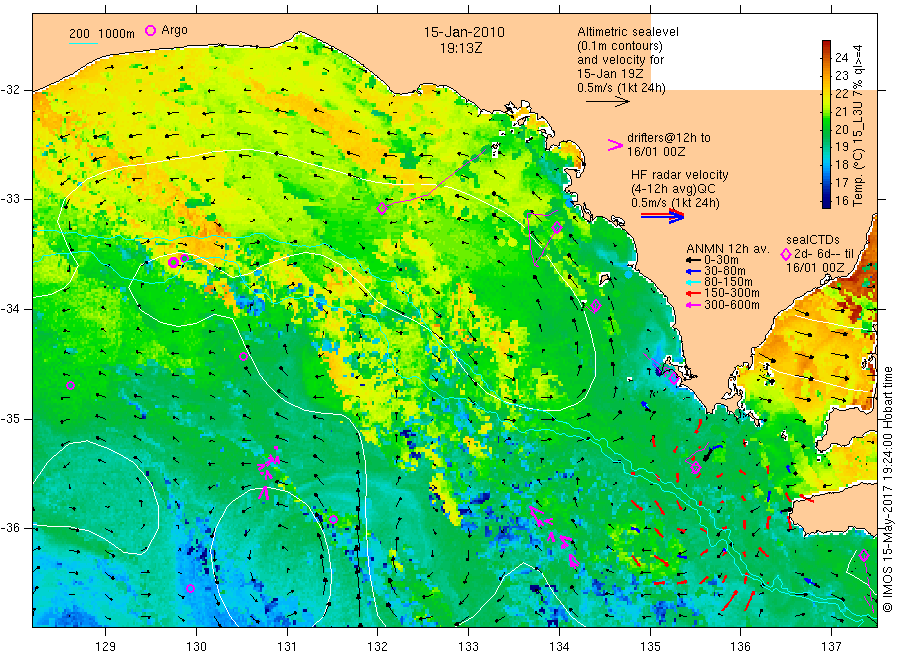The height and width of the screenshot is (660, 900).
Task: Click the 'sealCTDs' legend heading
Action: (x=812, y=240)
